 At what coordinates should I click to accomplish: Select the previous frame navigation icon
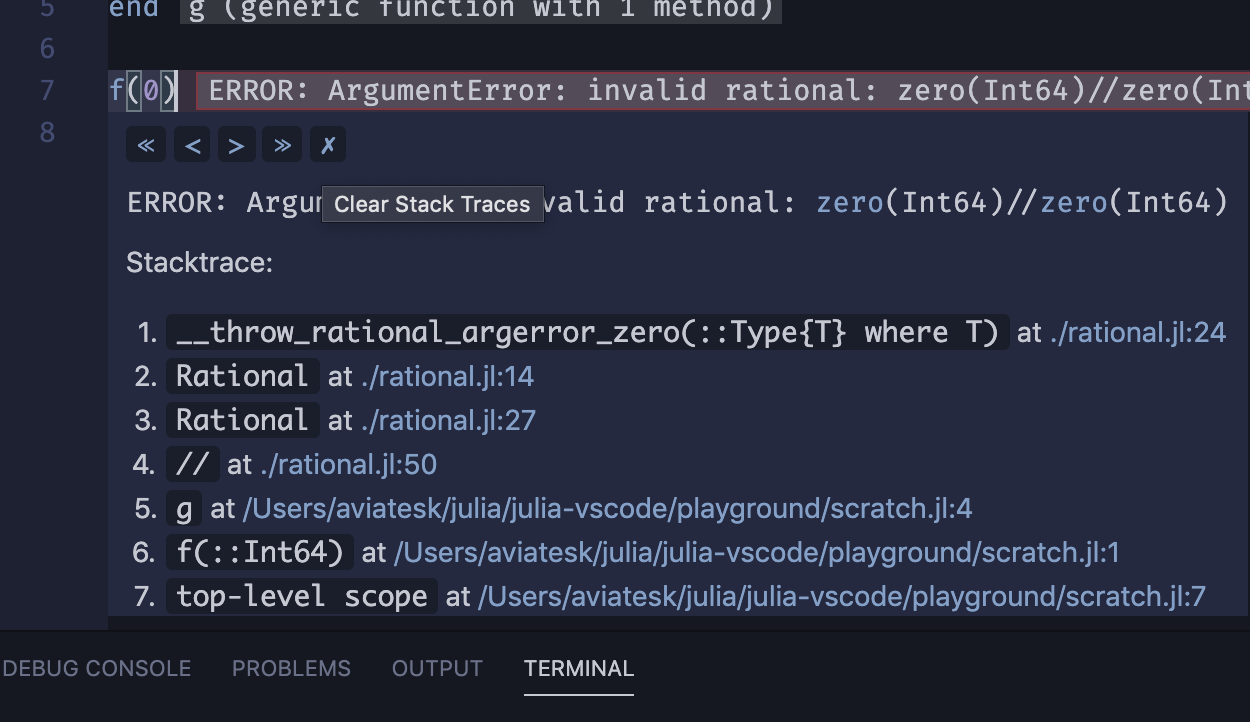click(191, 144)
